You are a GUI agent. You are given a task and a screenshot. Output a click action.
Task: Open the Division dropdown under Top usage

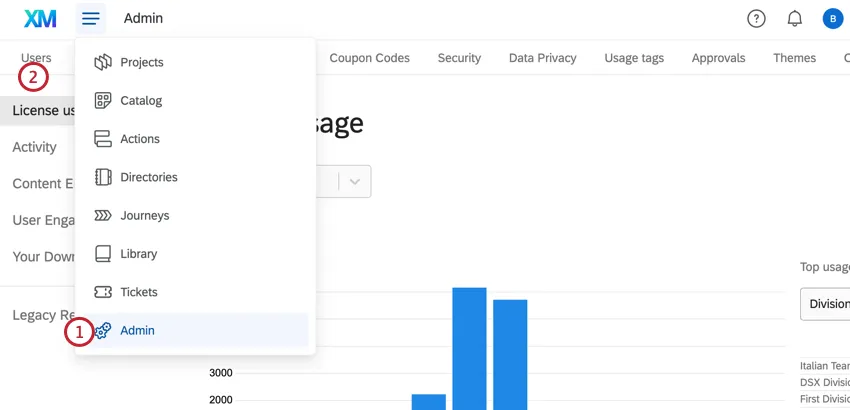[x=825, y=304]
